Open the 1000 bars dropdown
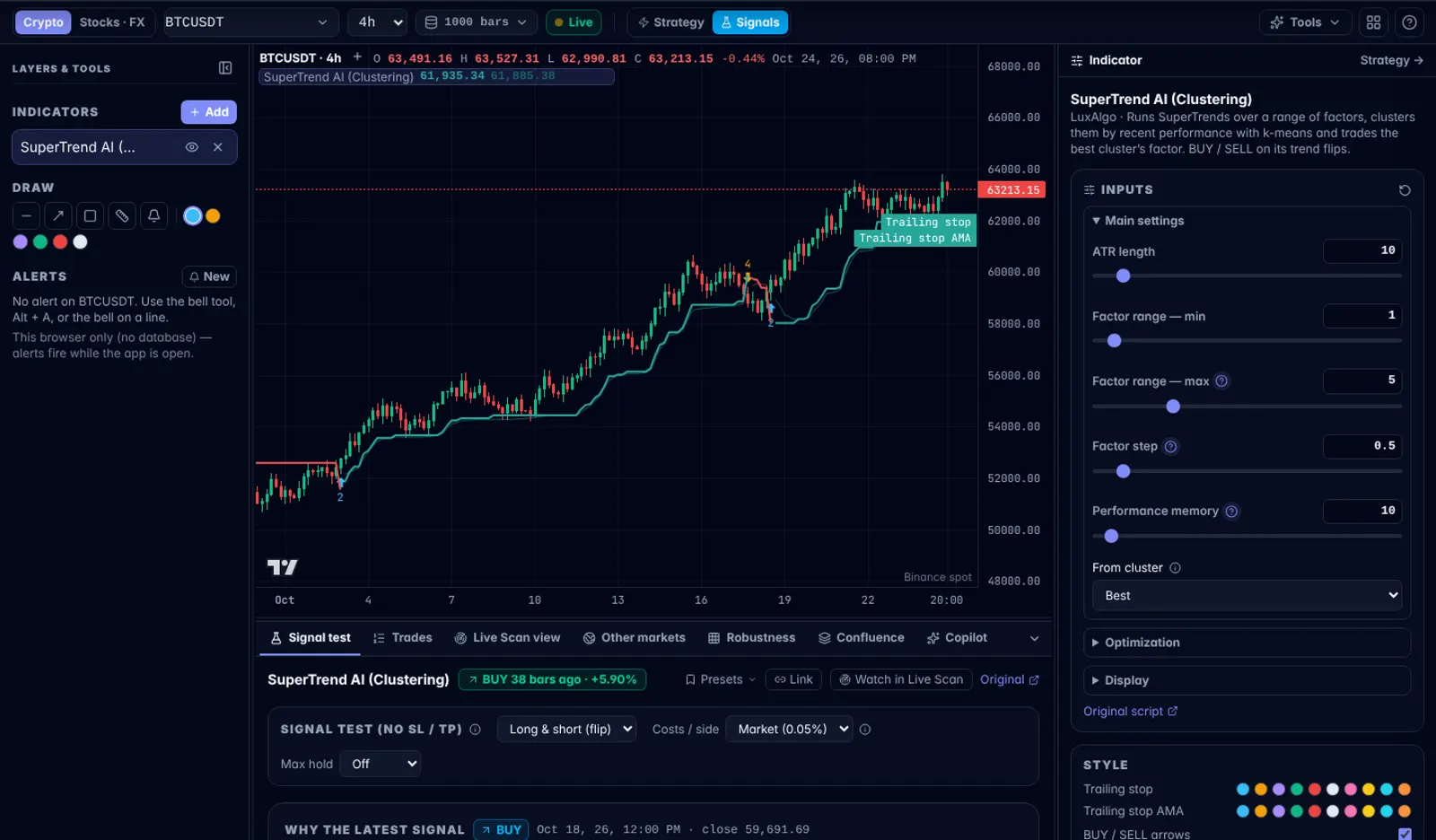Screen dimensions: 1436x840 tap(476, 22)
